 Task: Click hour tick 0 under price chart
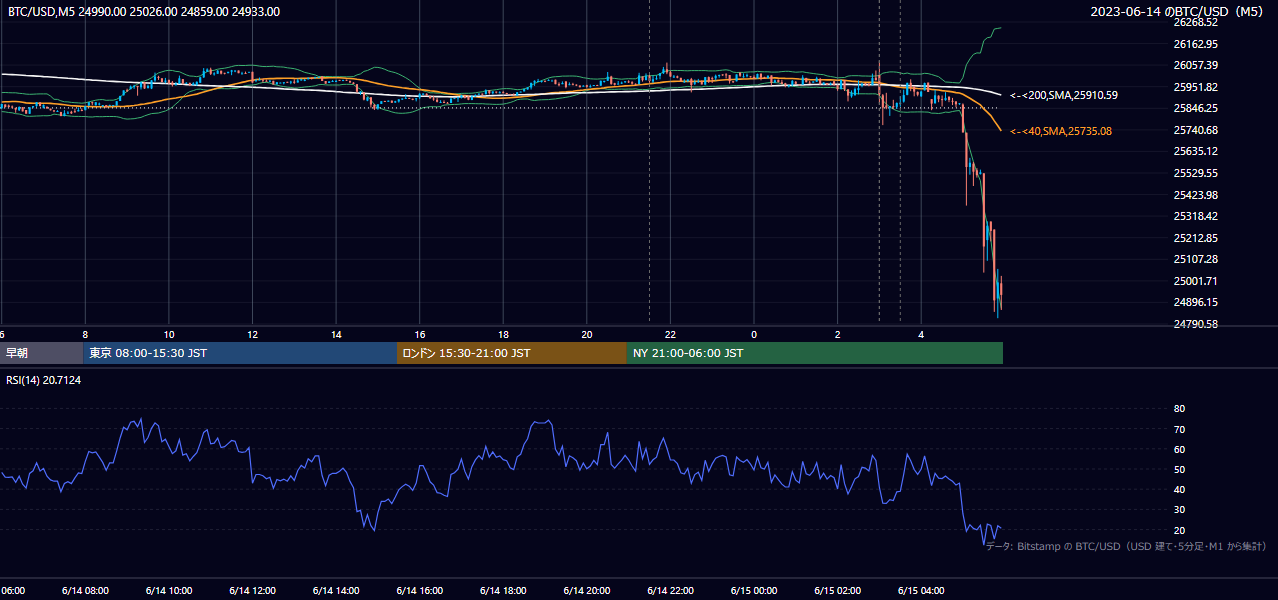(754, 335)
